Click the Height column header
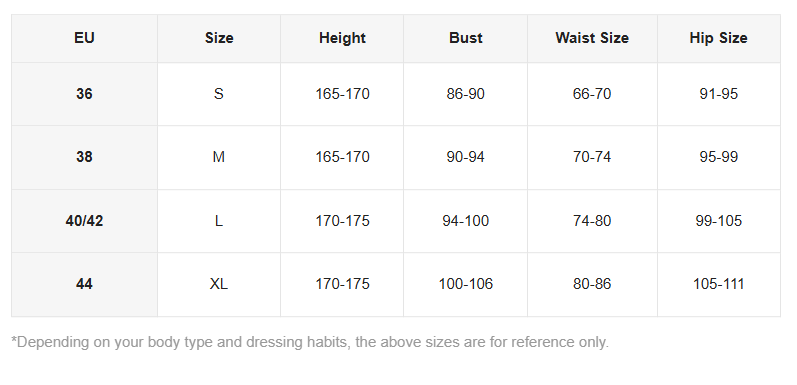797x385 pixels. (342, 38)
